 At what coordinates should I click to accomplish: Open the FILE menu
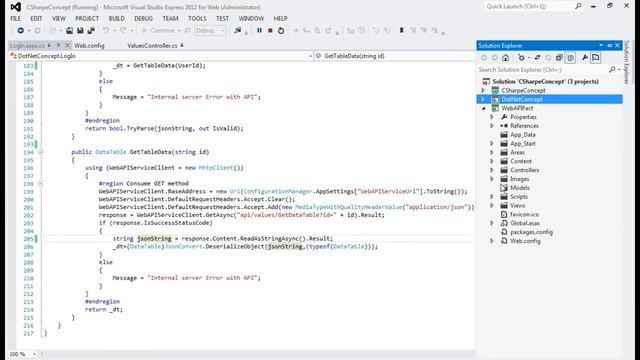pyautogui.click(x=16, y=18)
